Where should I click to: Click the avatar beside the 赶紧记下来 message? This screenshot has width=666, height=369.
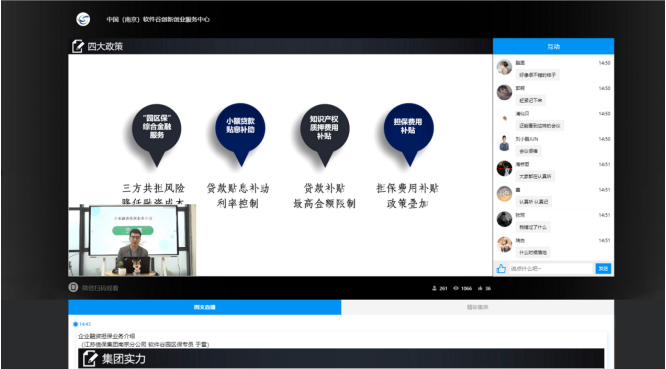coord(504,93)
